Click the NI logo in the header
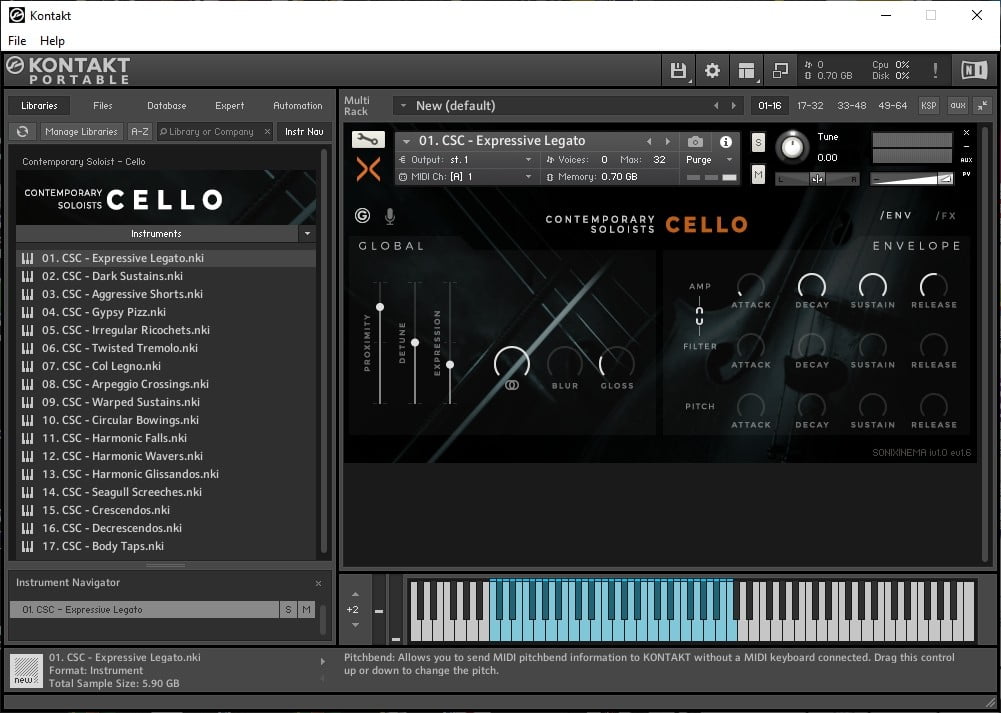The width and height of the screenshot is (1001, 713). coord(974,70)
